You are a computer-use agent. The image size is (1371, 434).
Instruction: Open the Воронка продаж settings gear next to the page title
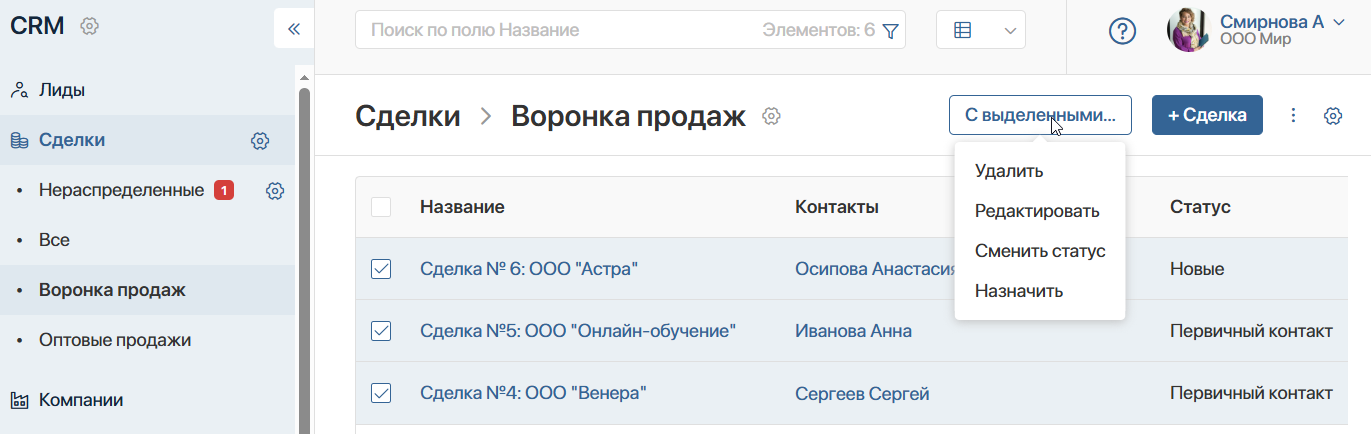click(771, 116)
